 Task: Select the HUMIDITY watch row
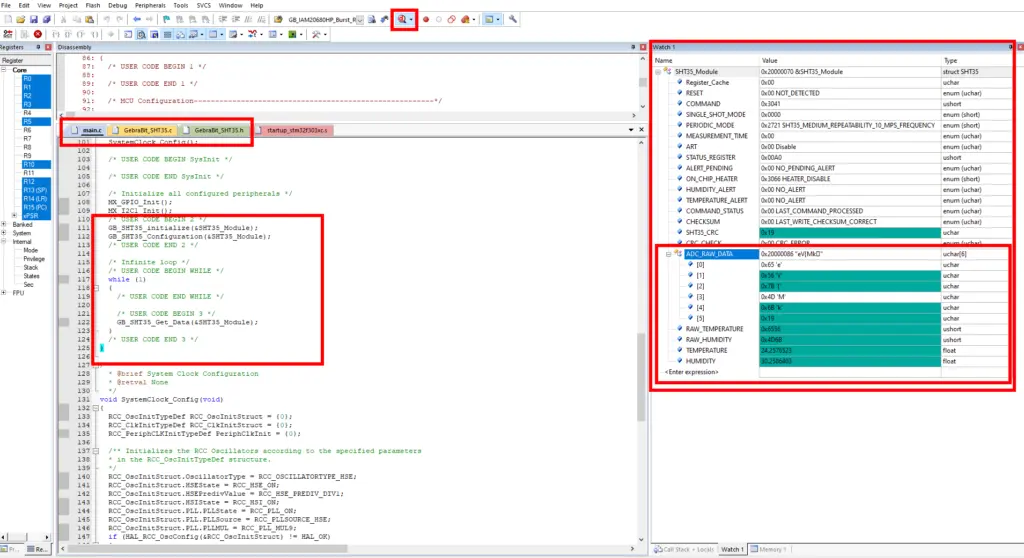tap(832, 361)
